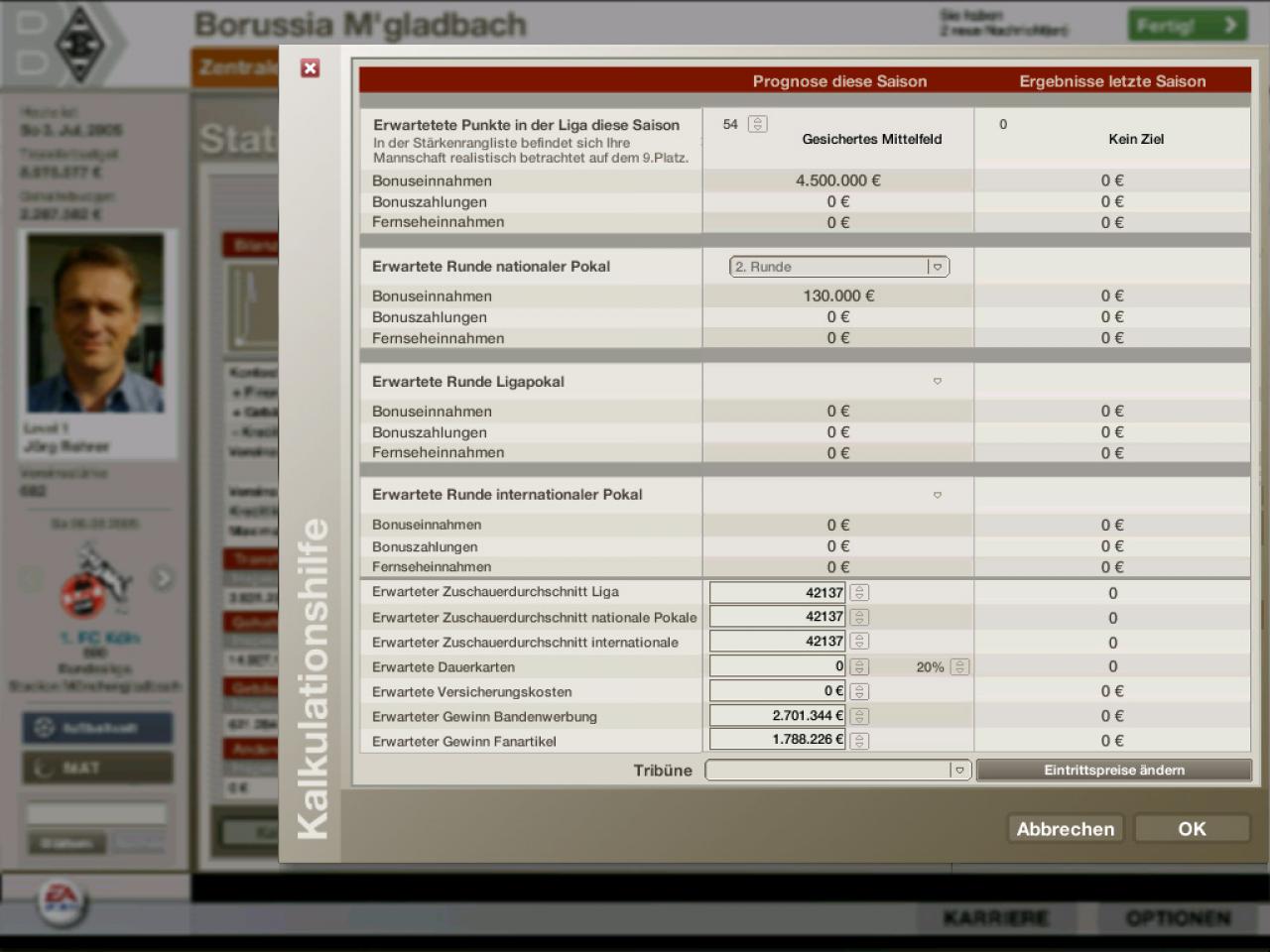Click the Bandenwerbung input field showing 2.701.344 €
This screenshot has height=952, width=1270.
click(778, 716)
